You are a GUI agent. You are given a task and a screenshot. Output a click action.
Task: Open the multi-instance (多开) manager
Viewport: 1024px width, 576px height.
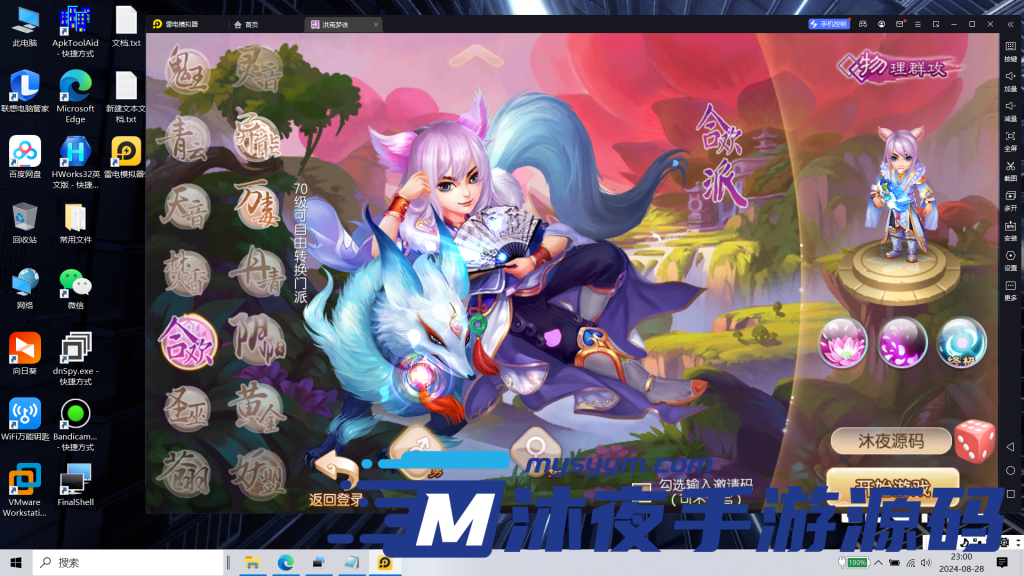pyautogui.click(x=1010, y=200)
